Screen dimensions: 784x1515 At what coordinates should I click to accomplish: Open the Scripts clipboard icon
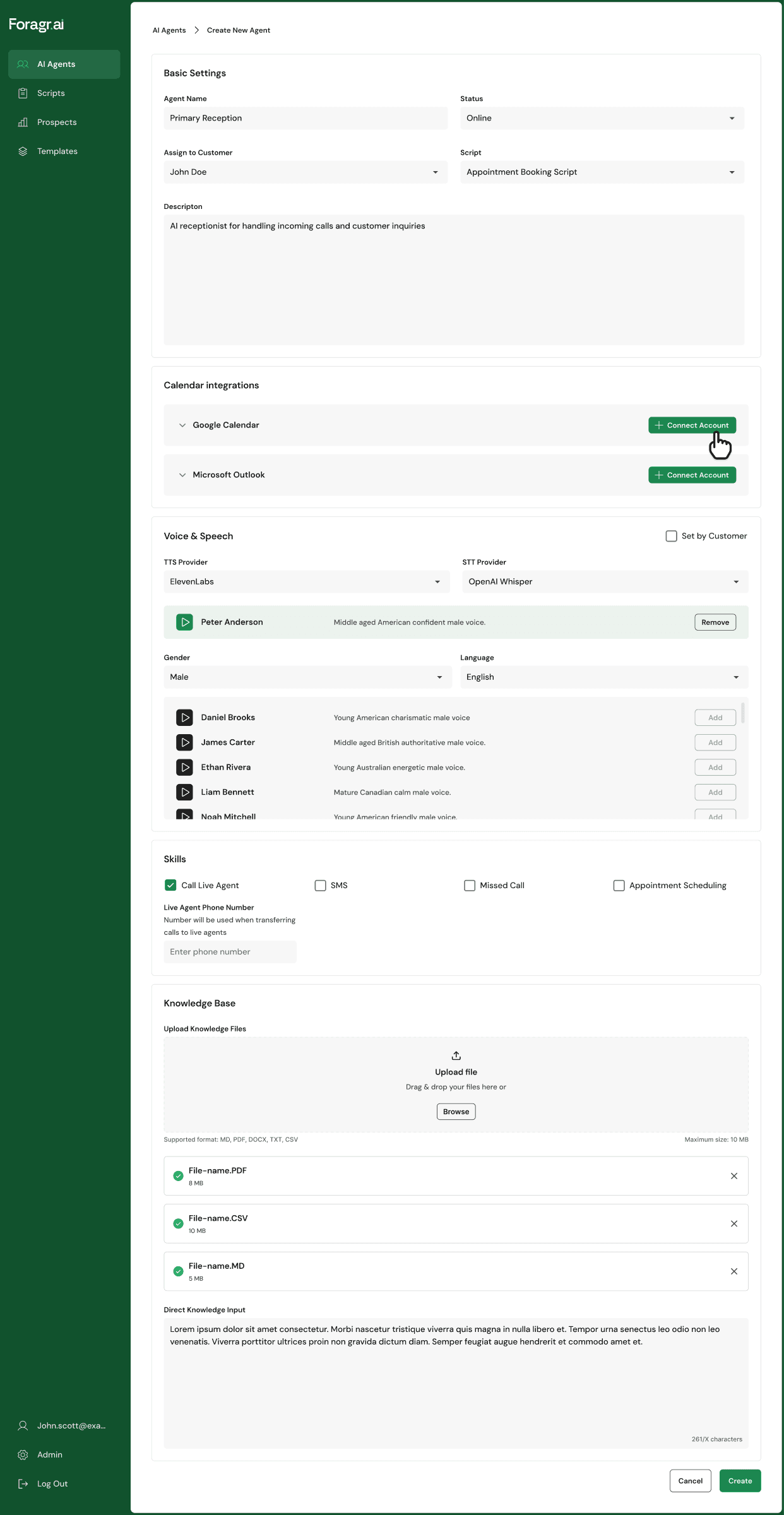(23, 93)
